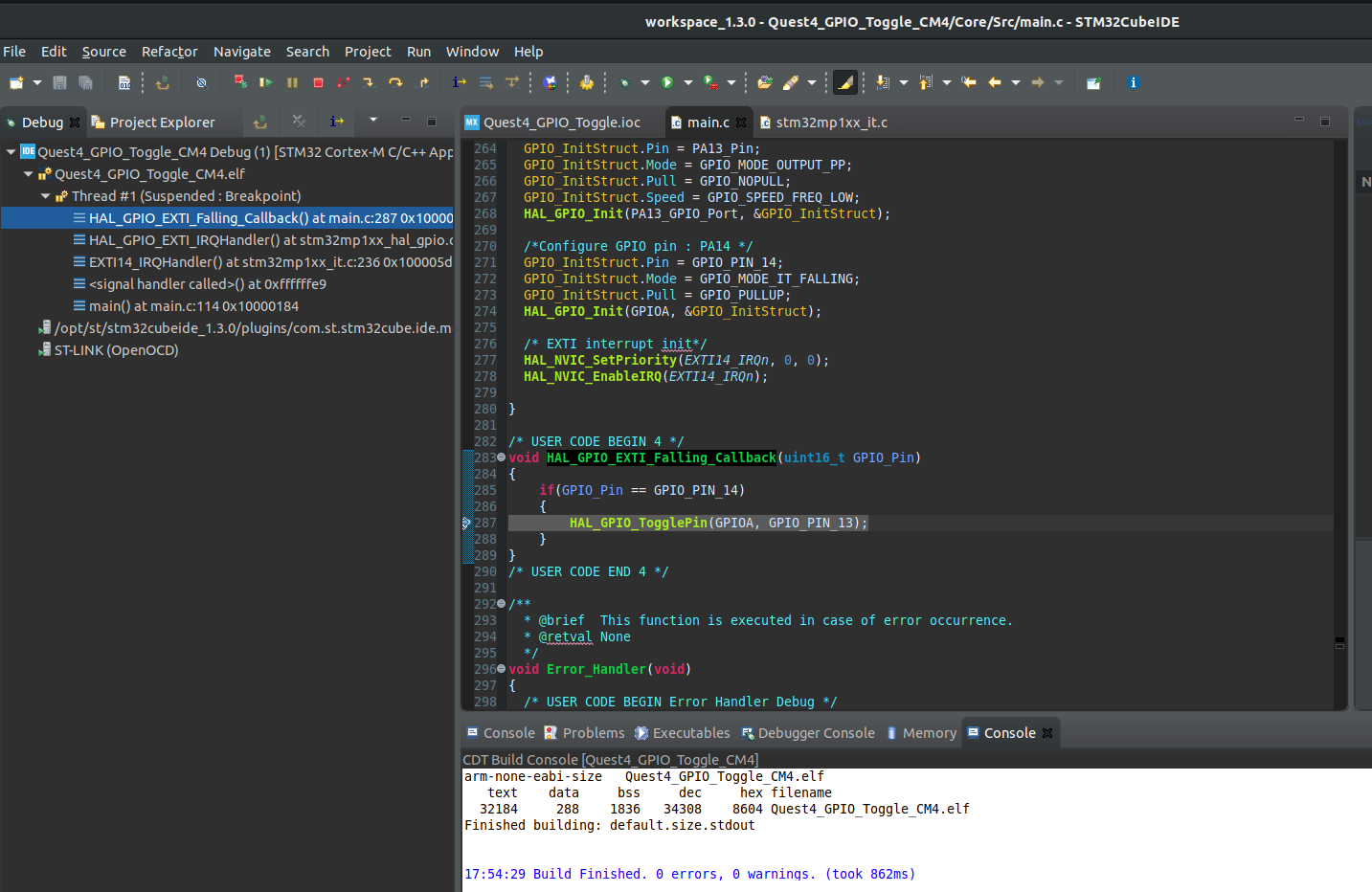Click the pen Search toolbar icon
Viewport: 1372px width, 892px height.
pos(791,83)
